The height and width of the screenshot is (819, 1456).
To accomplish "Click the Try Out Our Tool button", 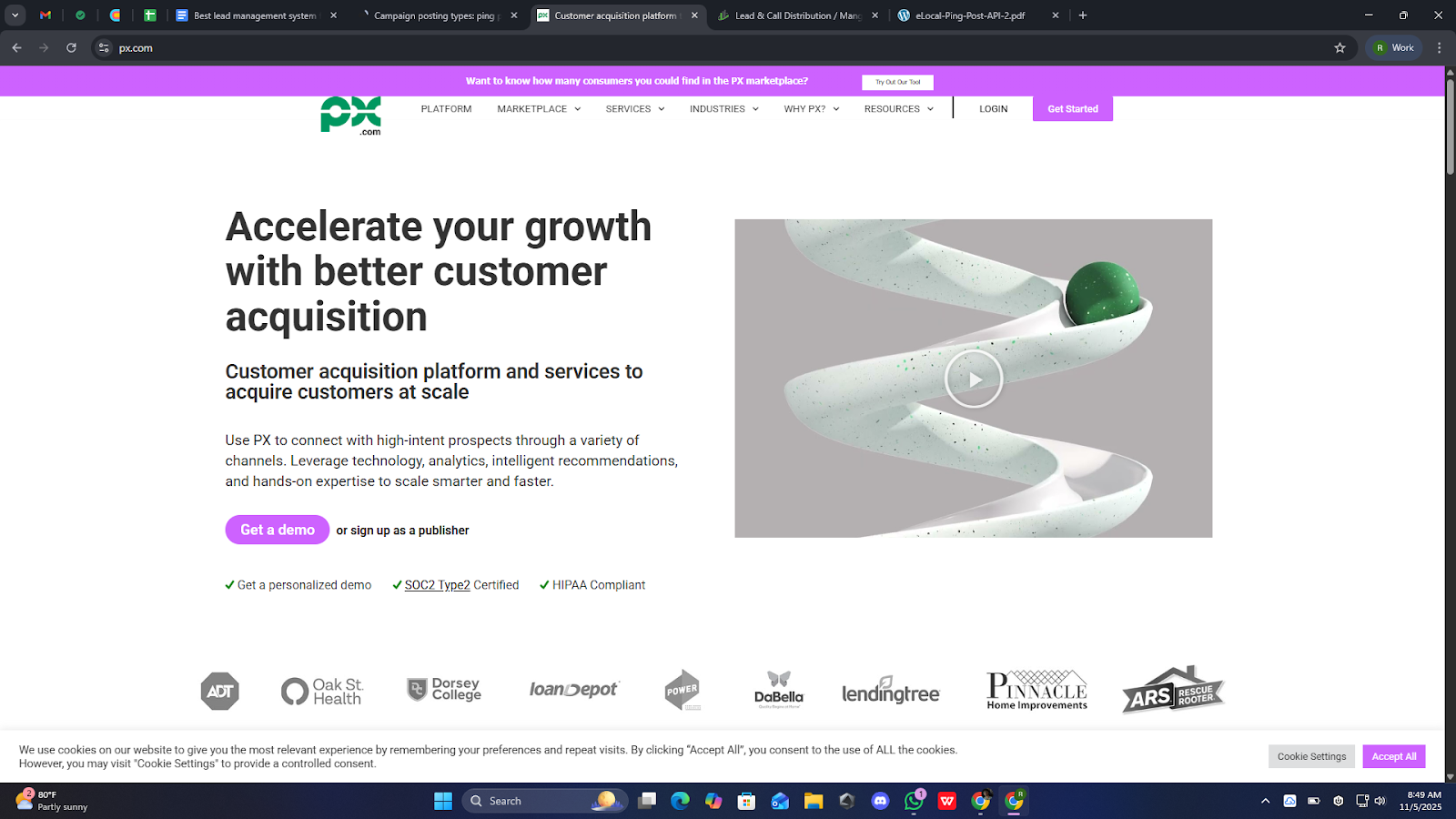I will [897, 82].
